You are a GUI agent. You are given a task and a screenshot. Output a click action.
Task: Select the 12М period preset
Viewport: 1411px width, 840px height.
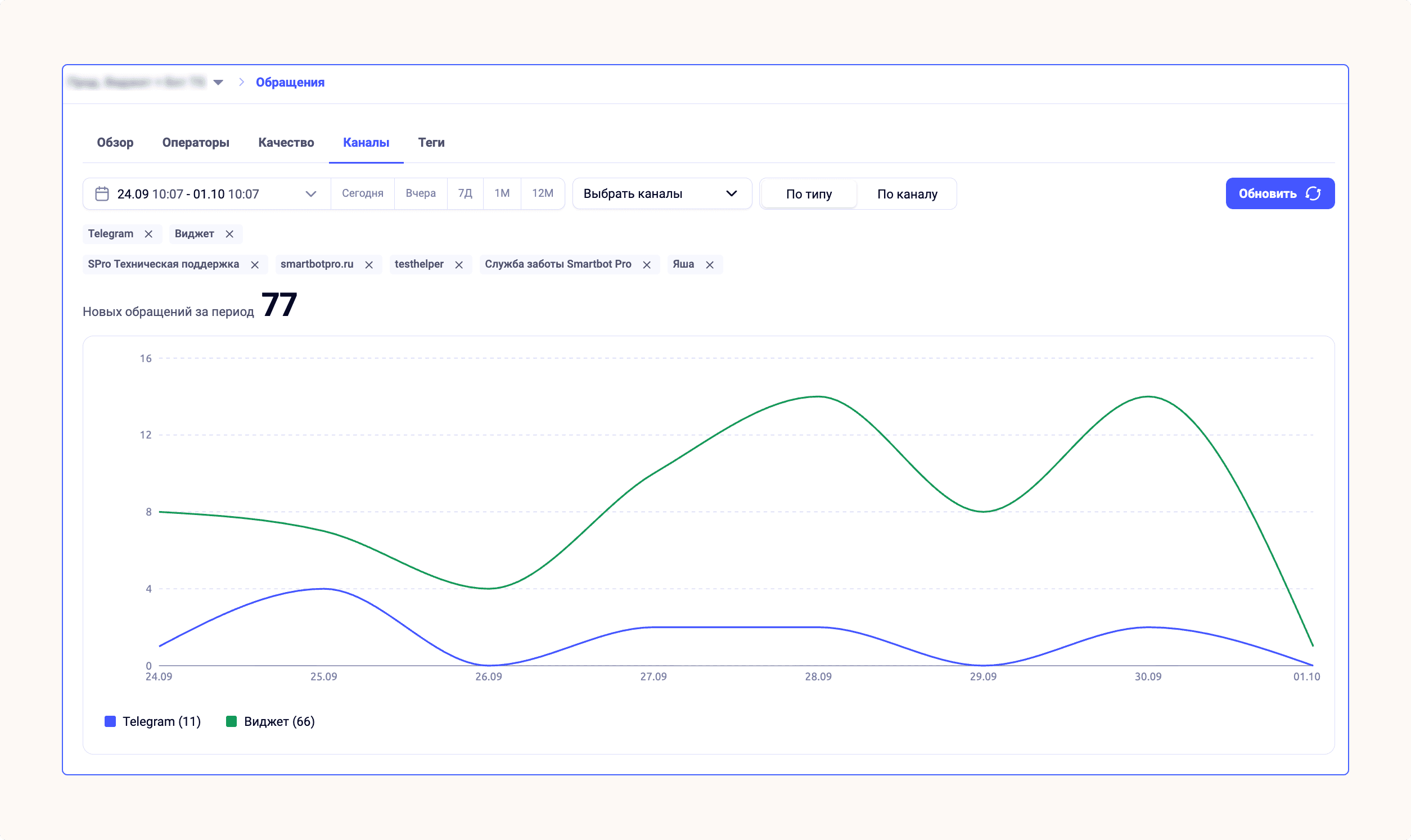(x=543, y=193)
